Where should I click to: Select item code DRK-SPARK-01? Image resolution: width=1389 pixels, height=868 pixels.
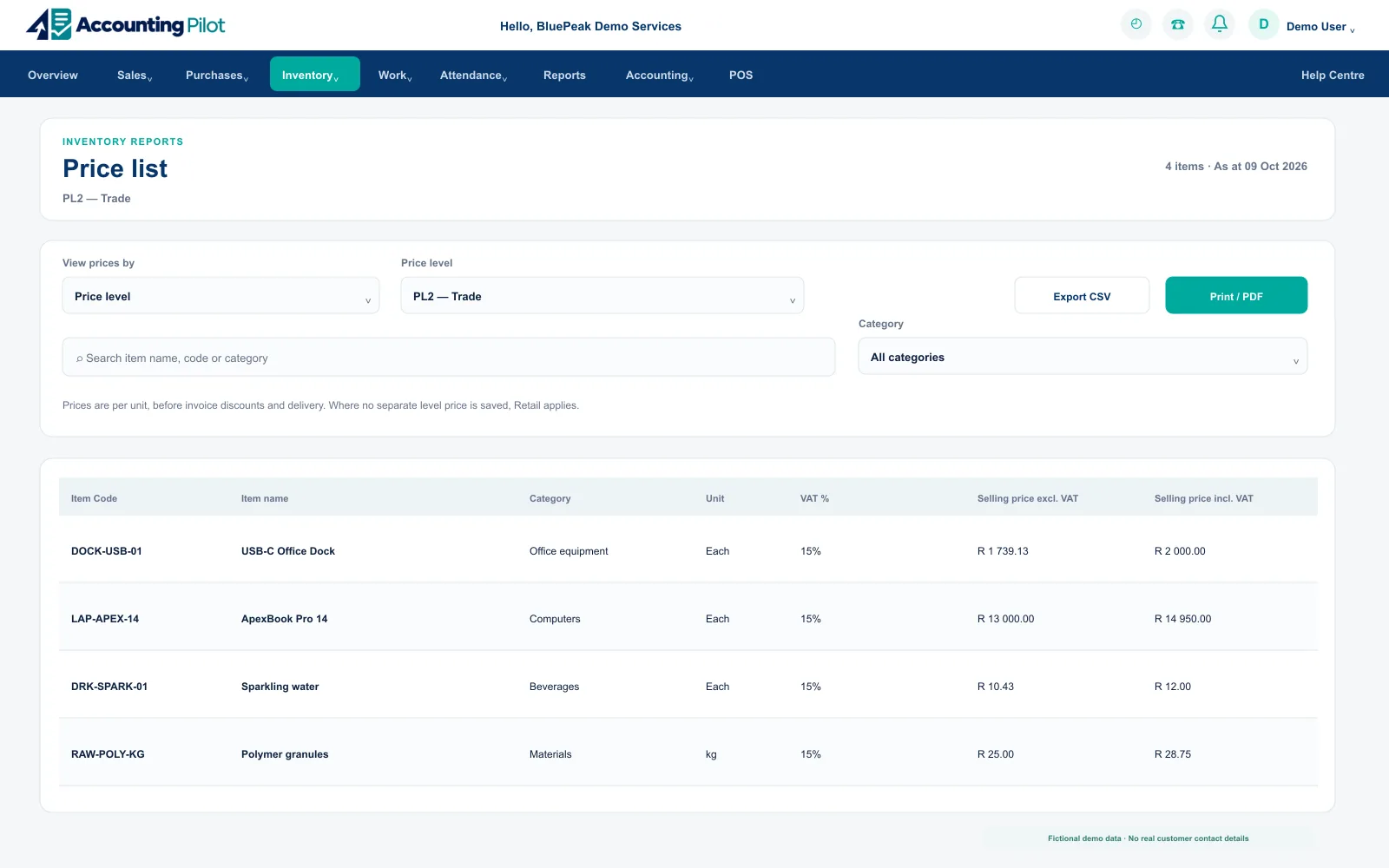point(109,687)
